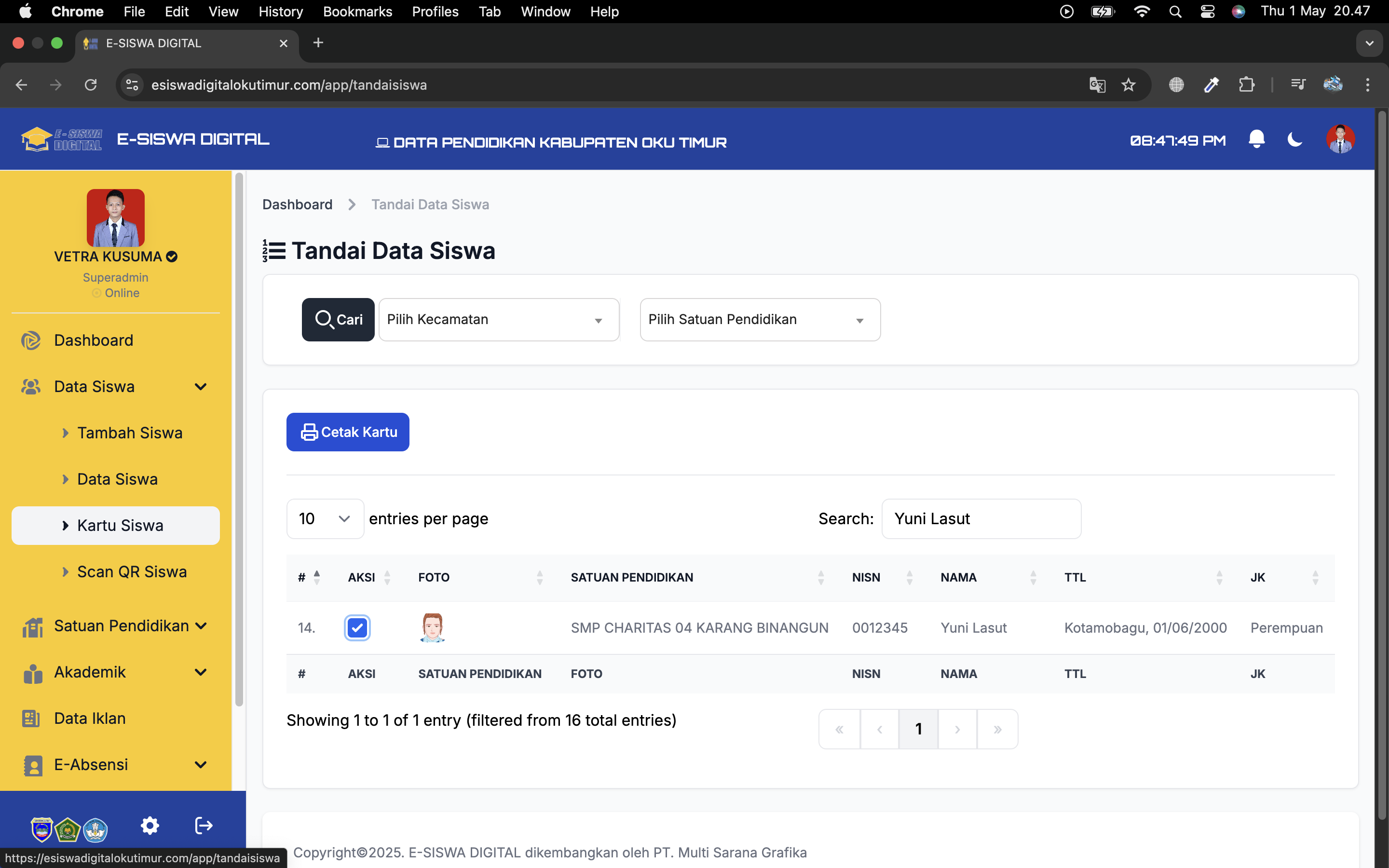This screenshot has height=868, width=1389.
Task: Click the notification bell icon
Action: click(1256, 139)
